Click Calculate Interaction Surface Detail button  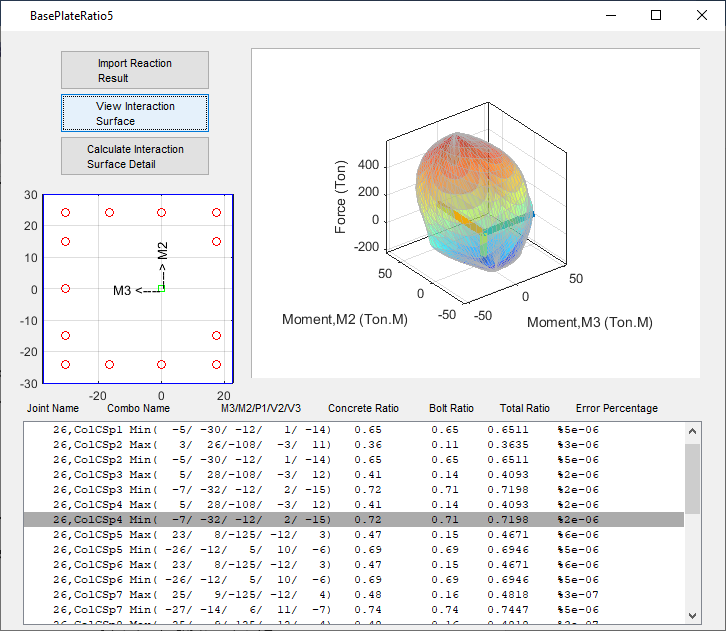point(135,156)
